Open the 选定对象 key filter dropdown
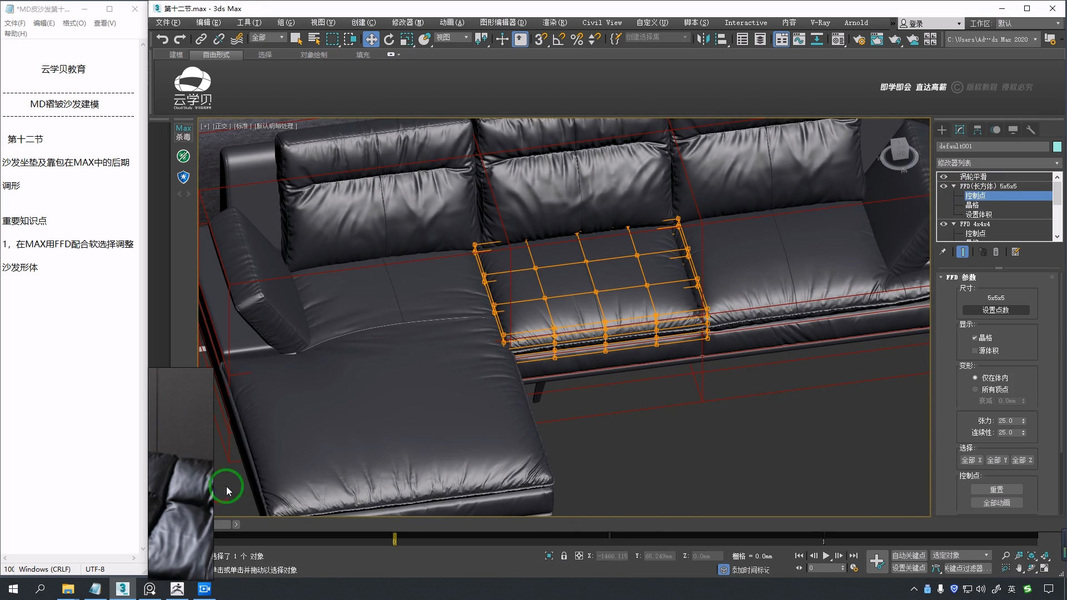The width and height of the screenshot is (1067, 600). point(960,555)
